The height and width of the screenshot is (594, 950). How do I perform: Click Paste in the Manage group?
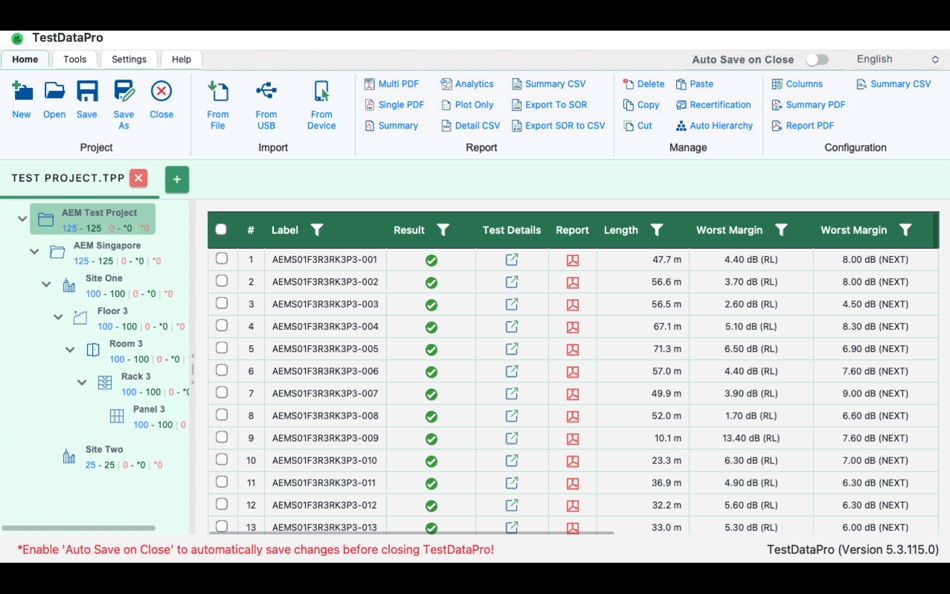[x=694, y=84]
